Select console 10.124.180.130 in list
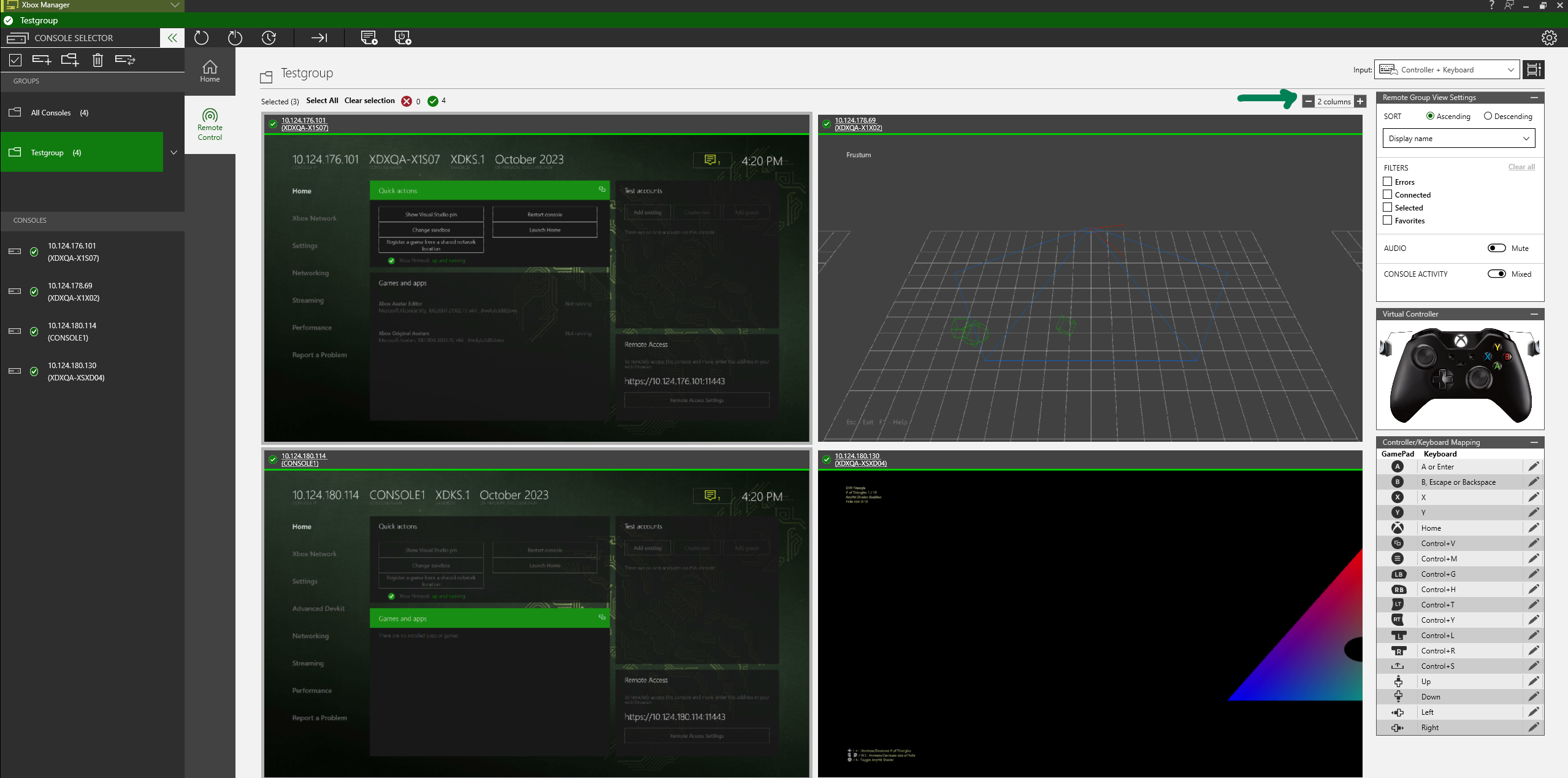The width and height of the screenshot is (1568, 778). click(92, 371)
